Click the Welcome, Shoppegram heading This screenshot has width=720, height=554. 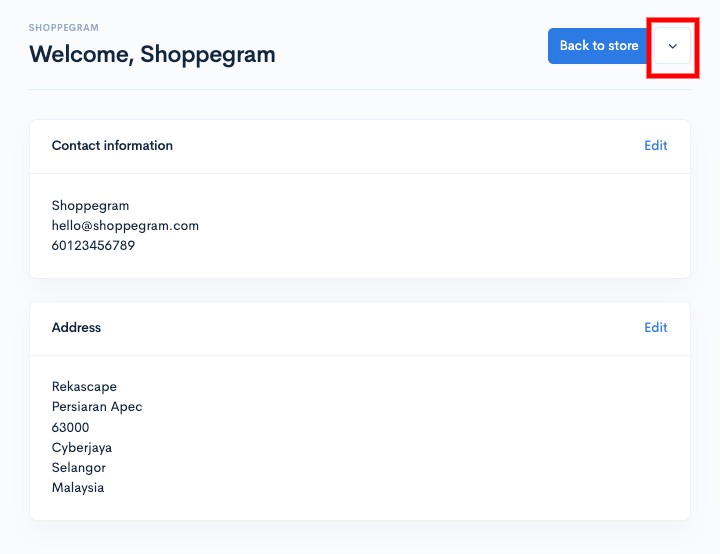pos(152,54)
